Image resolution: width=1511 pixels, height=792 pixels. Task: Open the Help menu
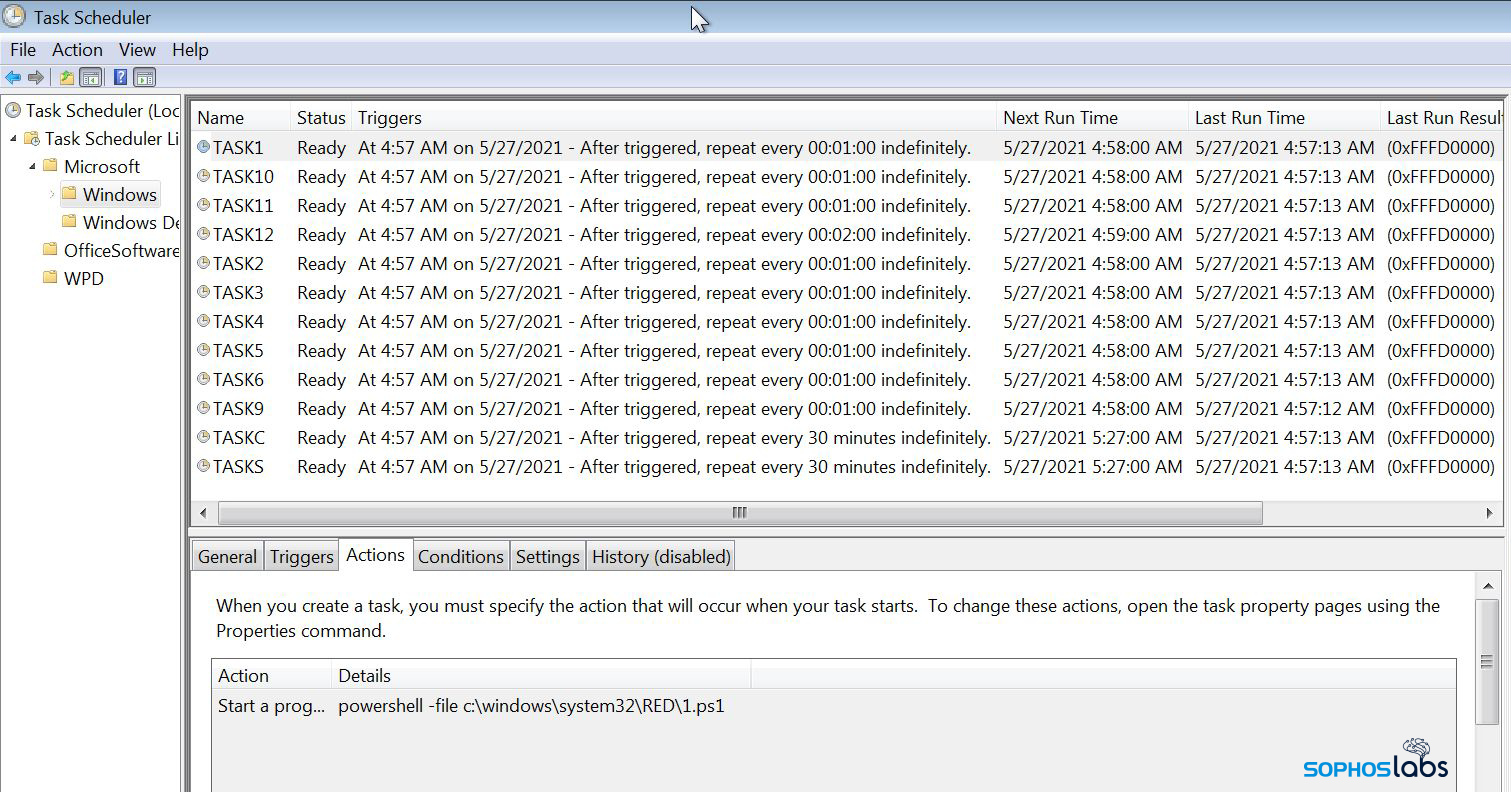coord(190,50)
